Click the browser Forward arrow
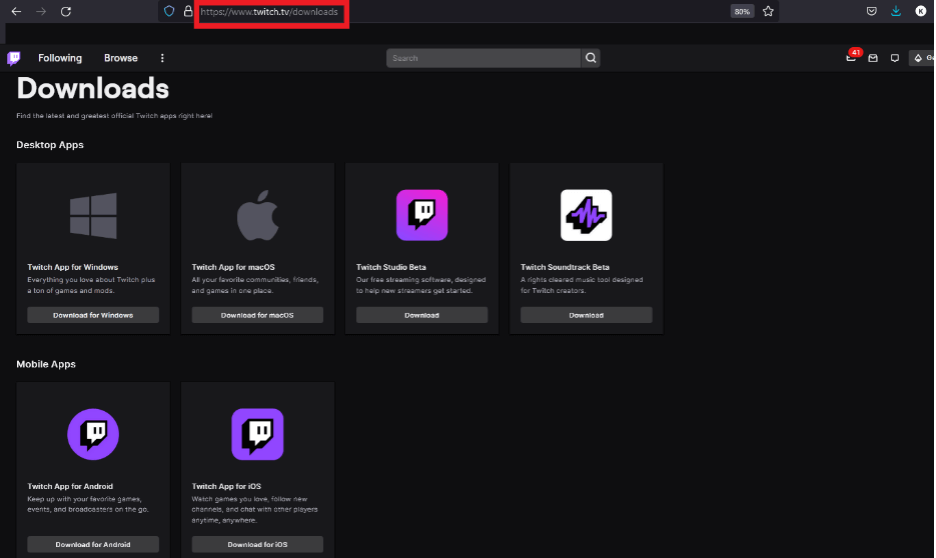 (41, 11)
